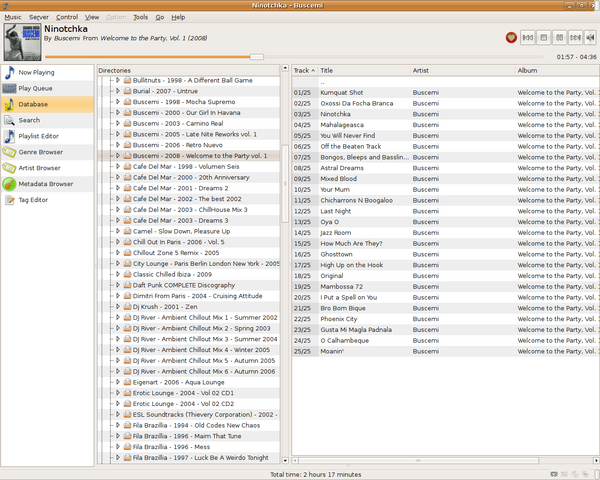
Task: Open the Tag Editor
Action: click(47, 200)
